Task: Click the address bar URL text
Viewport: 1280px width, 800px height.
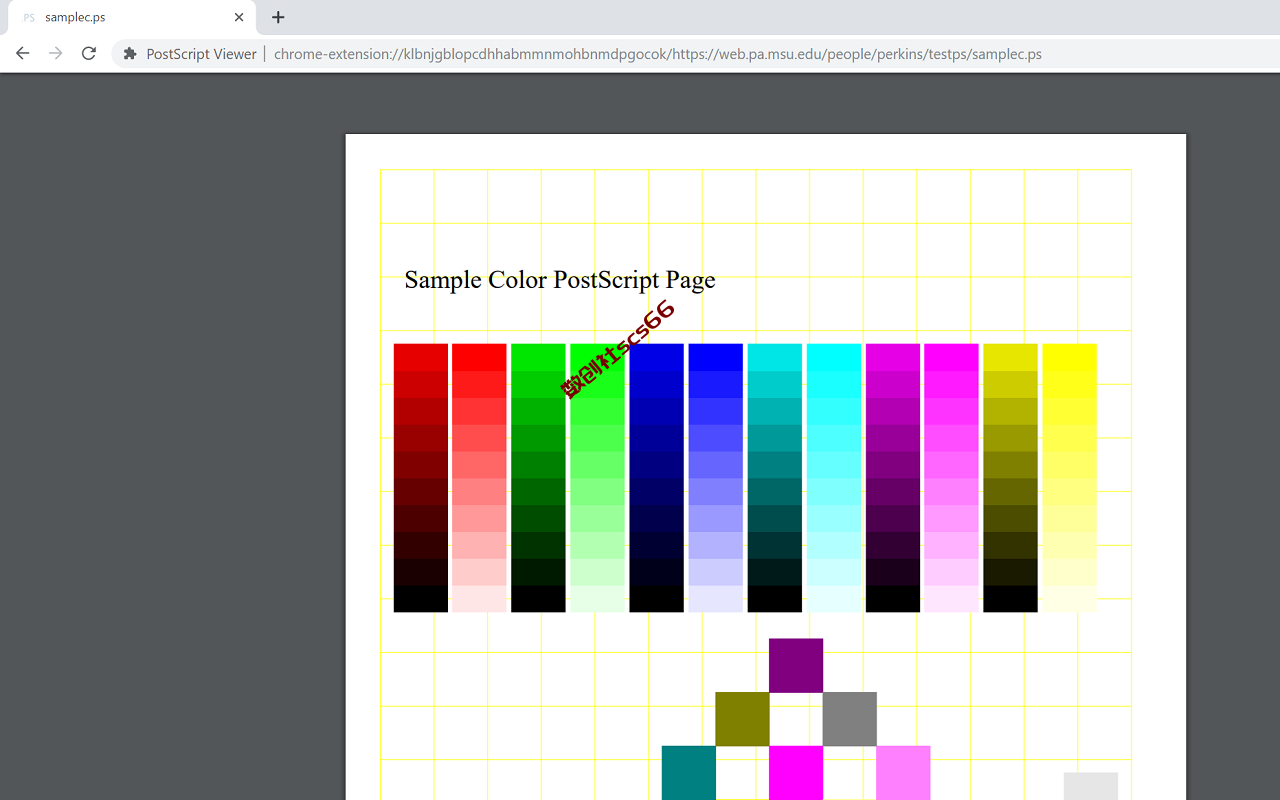Action: 657,54
